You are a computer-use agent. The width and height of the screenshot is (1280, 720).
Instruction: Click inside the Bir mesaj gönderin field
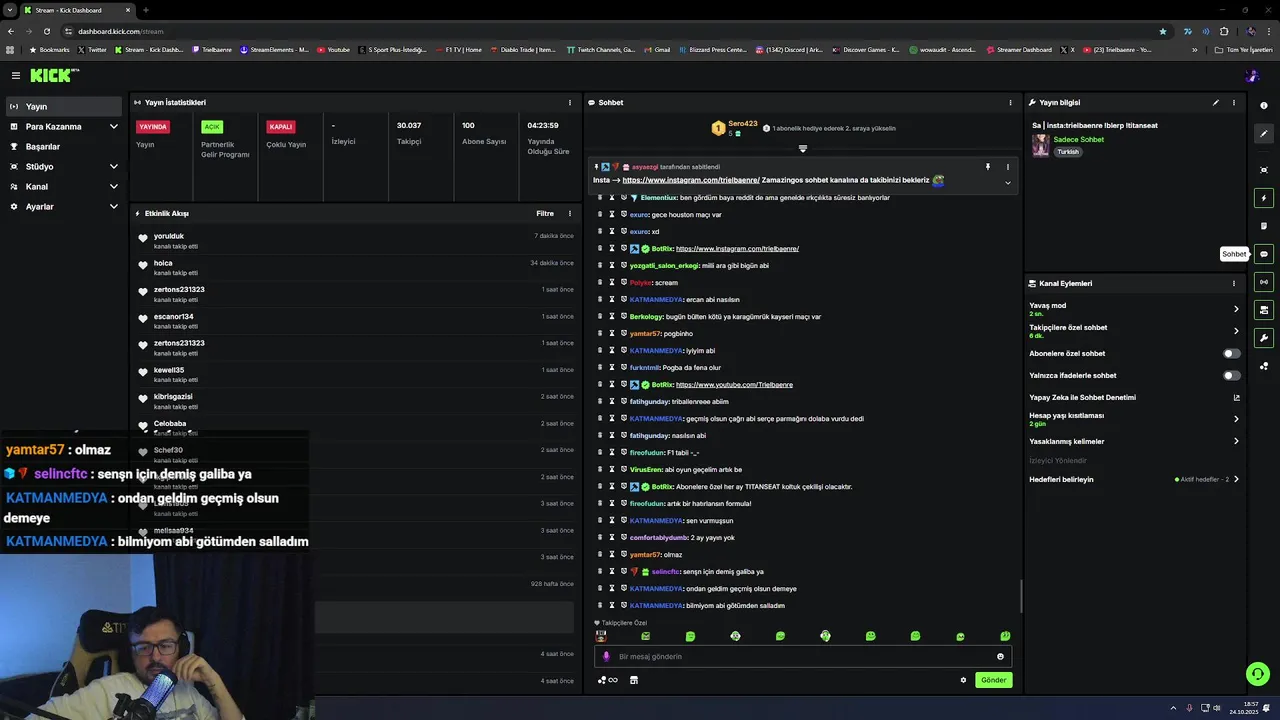[802, 657]
